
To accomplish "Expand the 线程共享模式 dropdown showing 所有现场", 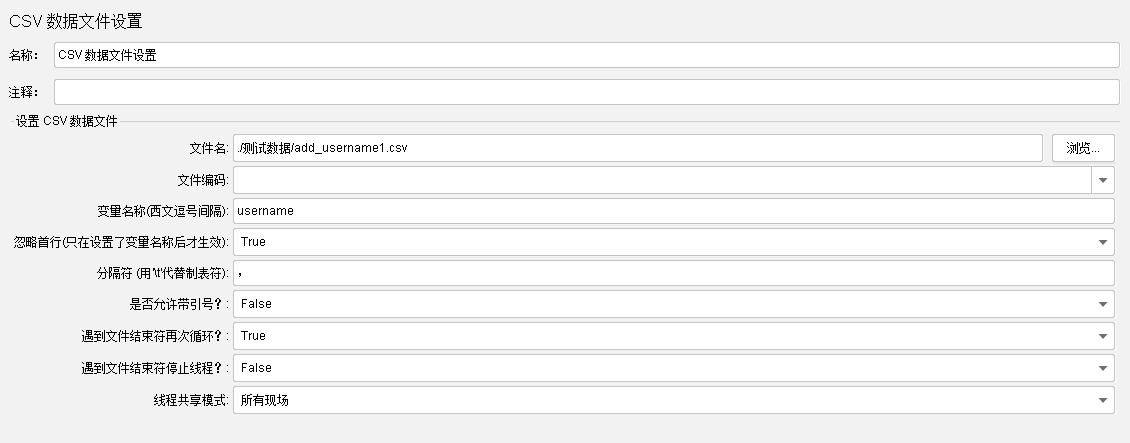I will click(673, 400).
